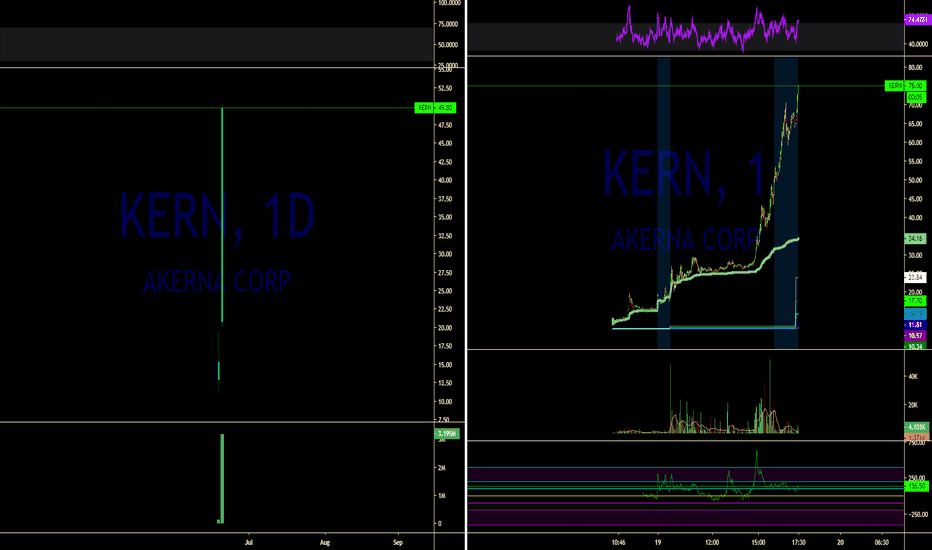932x550 pixels.
Task: Select the Aug label on daily time axis
Action: 325,542
